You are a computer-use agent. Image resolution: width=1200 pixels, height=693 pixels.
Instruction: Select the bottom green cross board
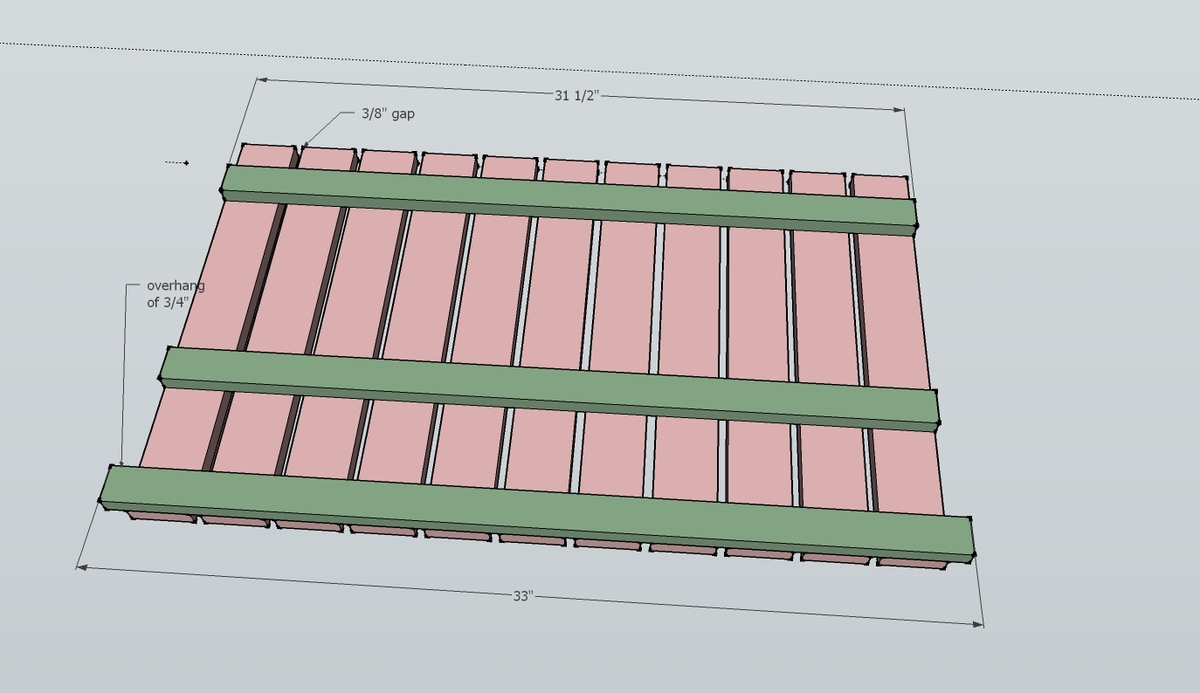537,512
